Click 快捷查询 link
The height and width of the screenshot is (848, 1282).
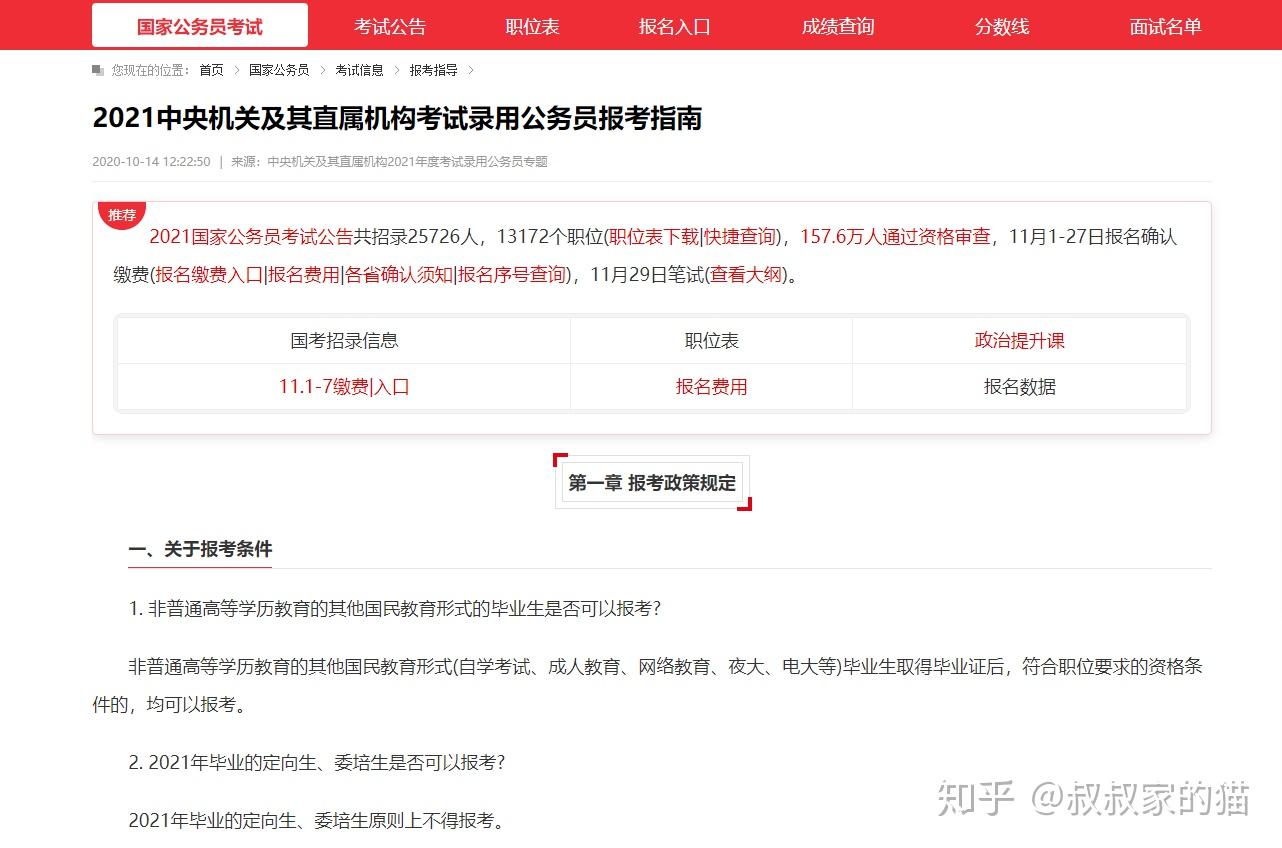coord(740,237)
